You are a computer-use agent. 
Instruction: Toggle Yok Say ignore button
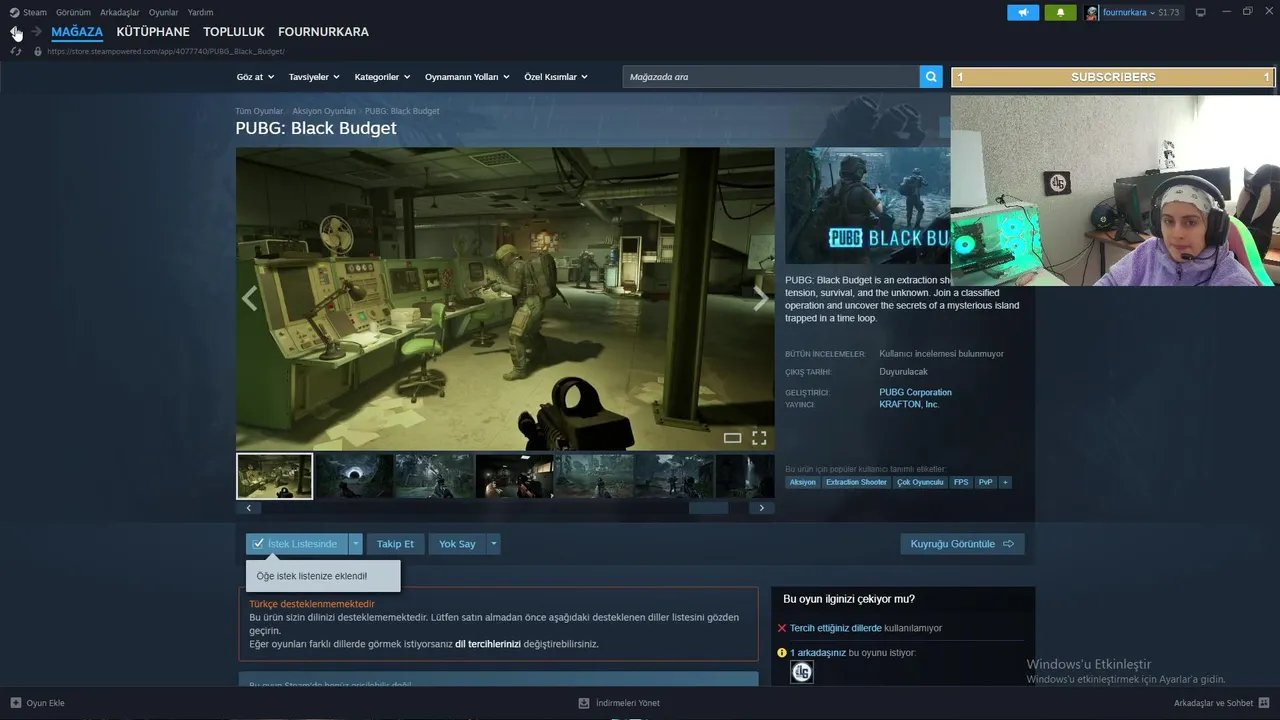click(457, 544)
